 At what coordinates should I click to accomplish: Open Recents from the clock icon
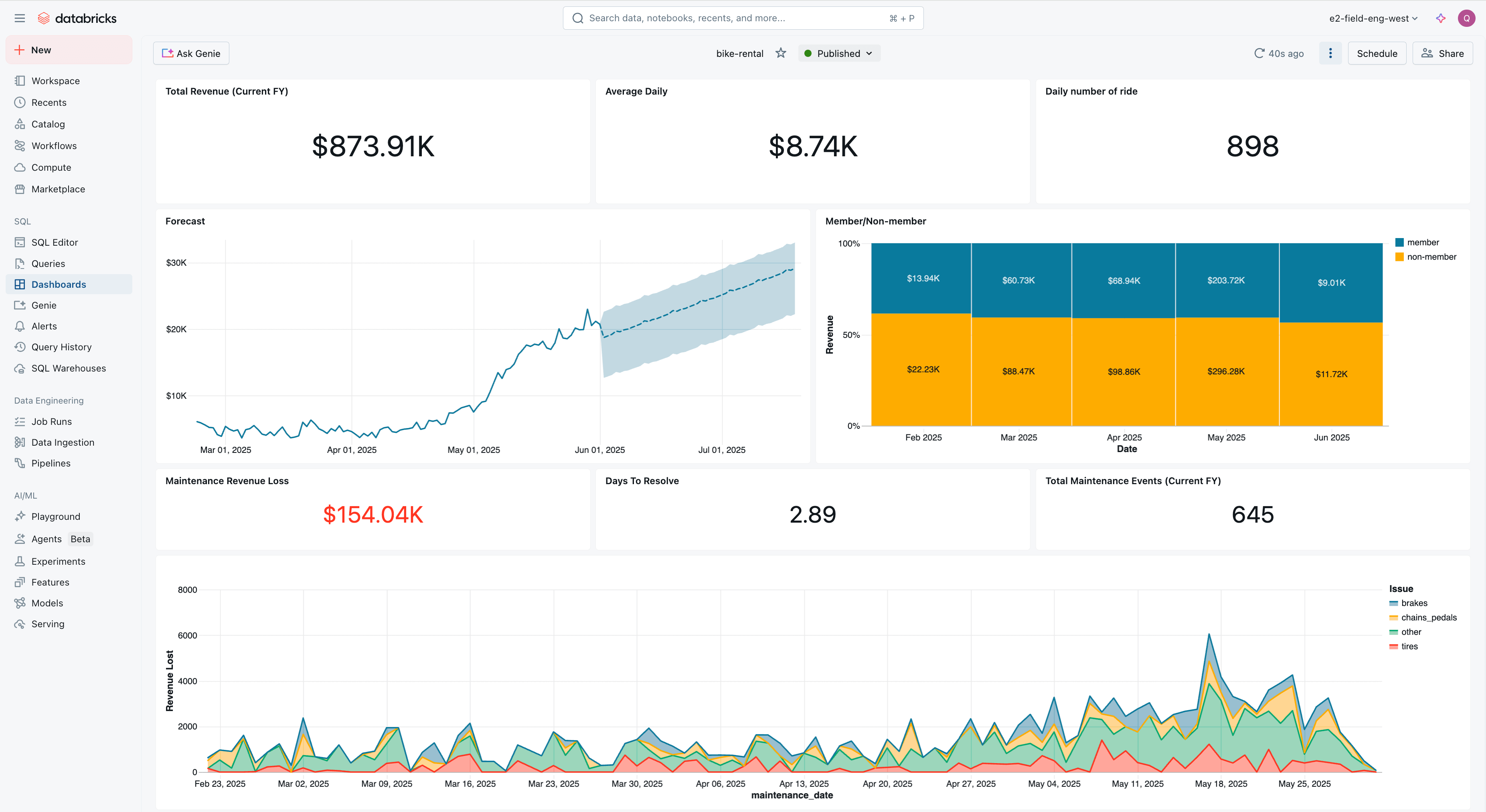tap(20, 102)
